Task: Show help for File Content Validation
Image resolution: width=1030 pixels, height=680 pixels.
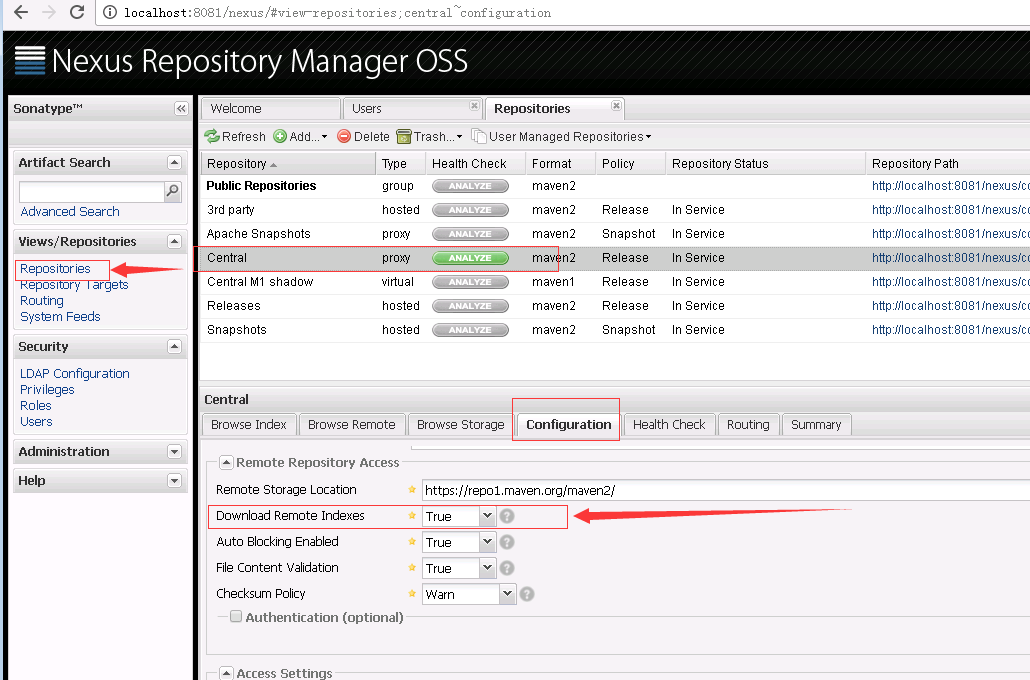Action: pyautogui.click(x=507, y=568)
